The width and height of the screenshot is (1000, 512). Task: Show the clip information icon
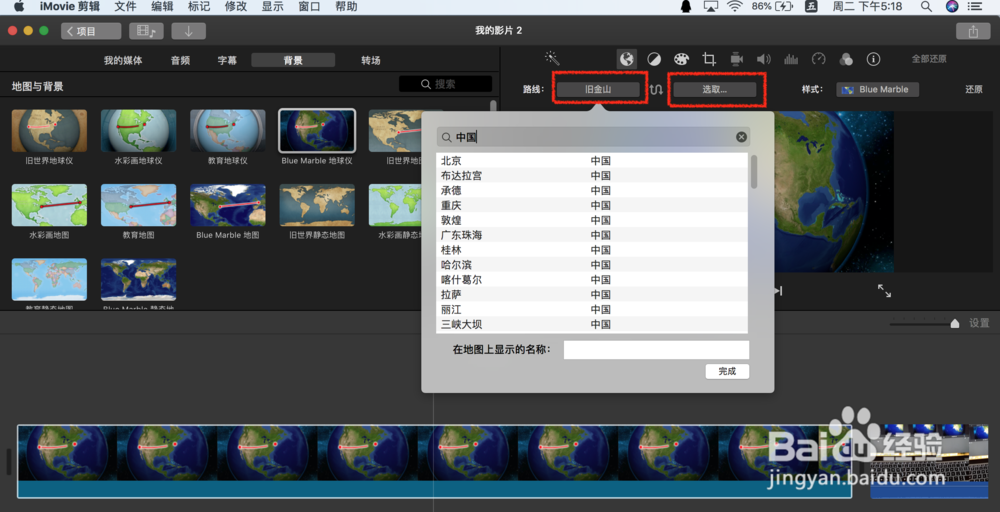(x=873, y=59)
